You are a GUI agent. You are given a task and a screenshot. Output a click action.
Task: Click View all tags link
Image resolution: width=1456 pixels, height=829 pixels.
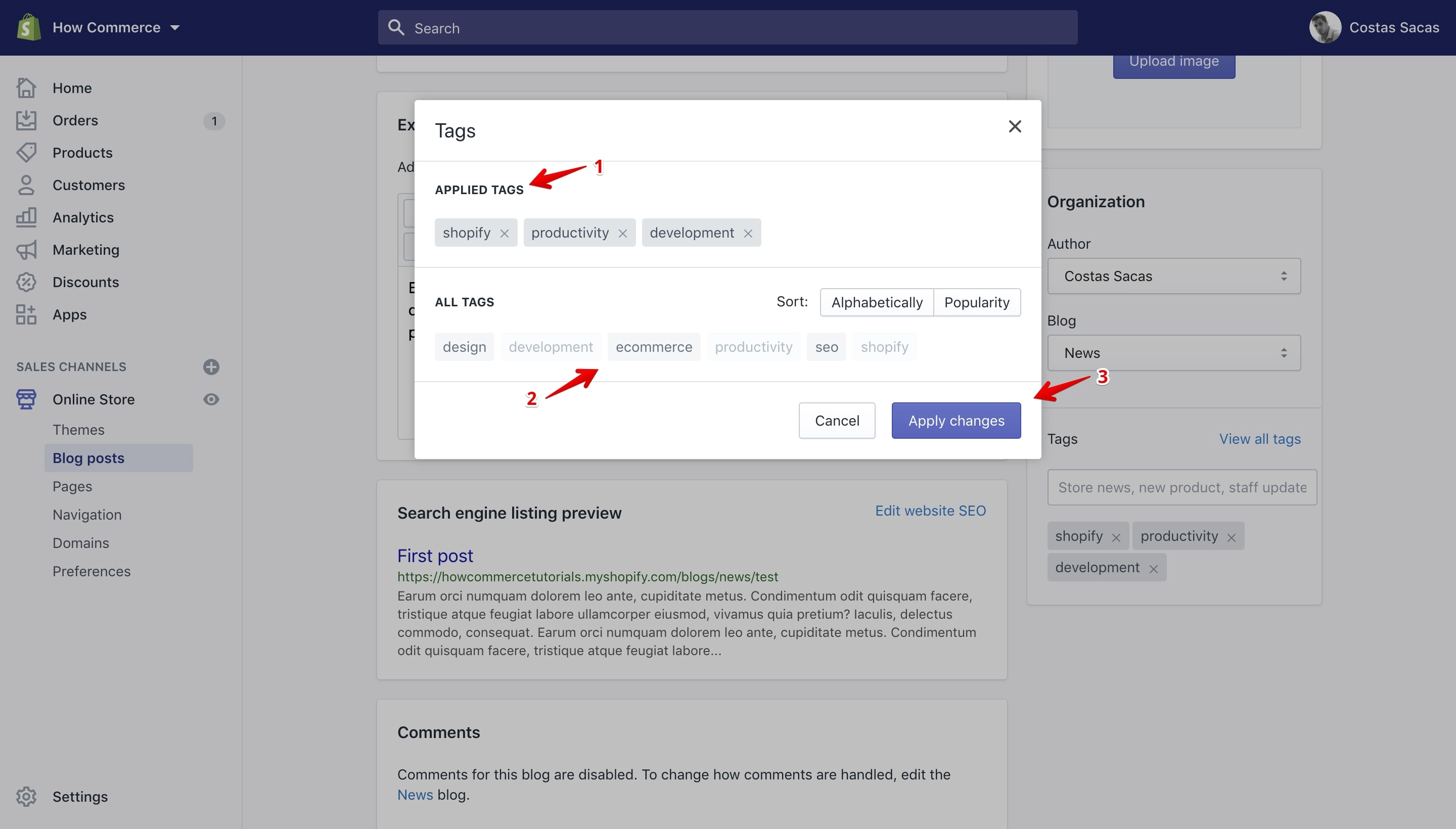point(1260,439)
